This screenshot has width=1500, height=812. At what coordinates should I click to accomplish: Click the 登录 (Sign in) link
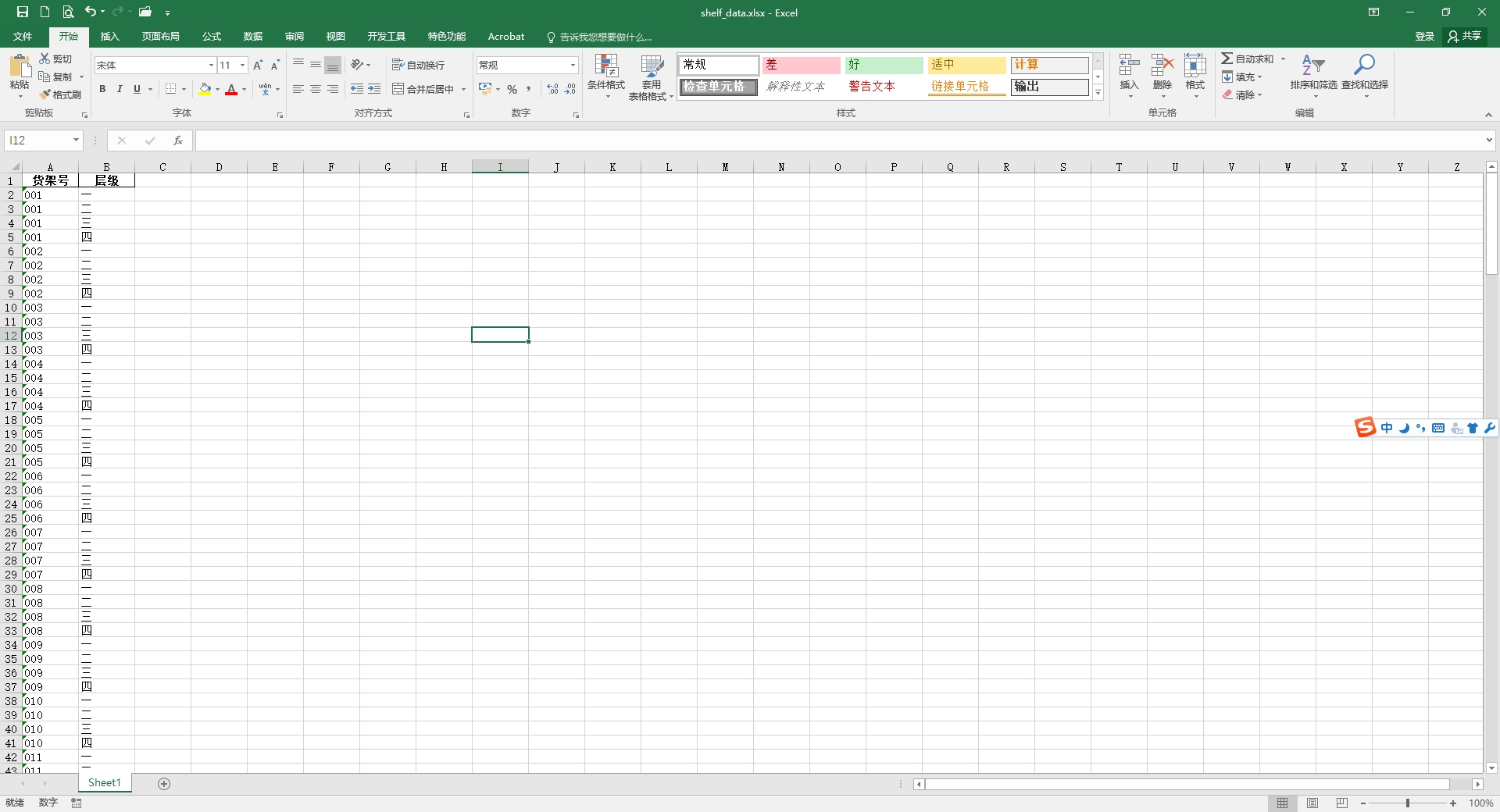click(x=1424, y=37)
